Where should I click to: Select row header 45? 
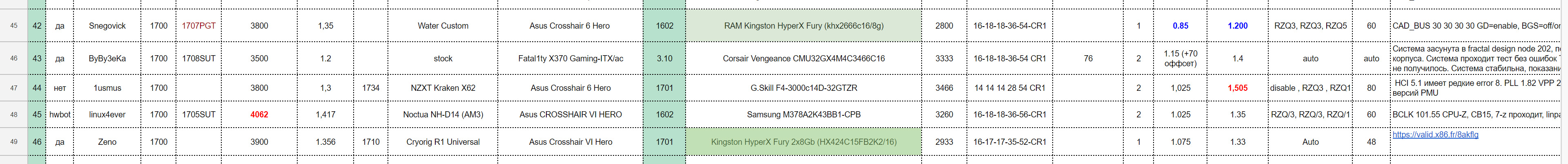click(14, 26)
